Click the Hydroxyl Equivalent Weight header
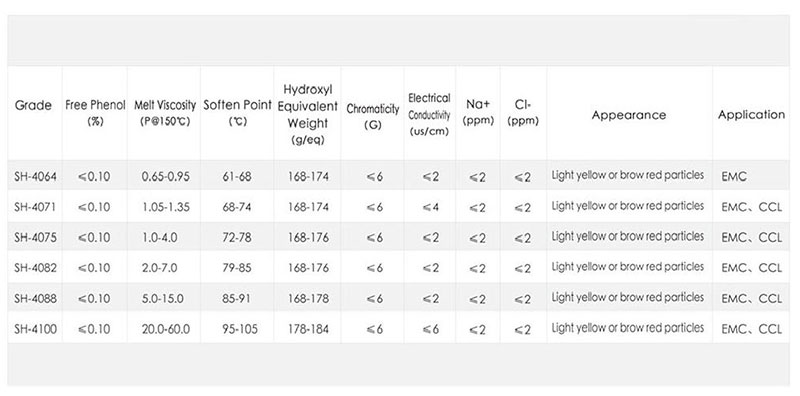This screenshot has height=396, width=800. (308, 114)
